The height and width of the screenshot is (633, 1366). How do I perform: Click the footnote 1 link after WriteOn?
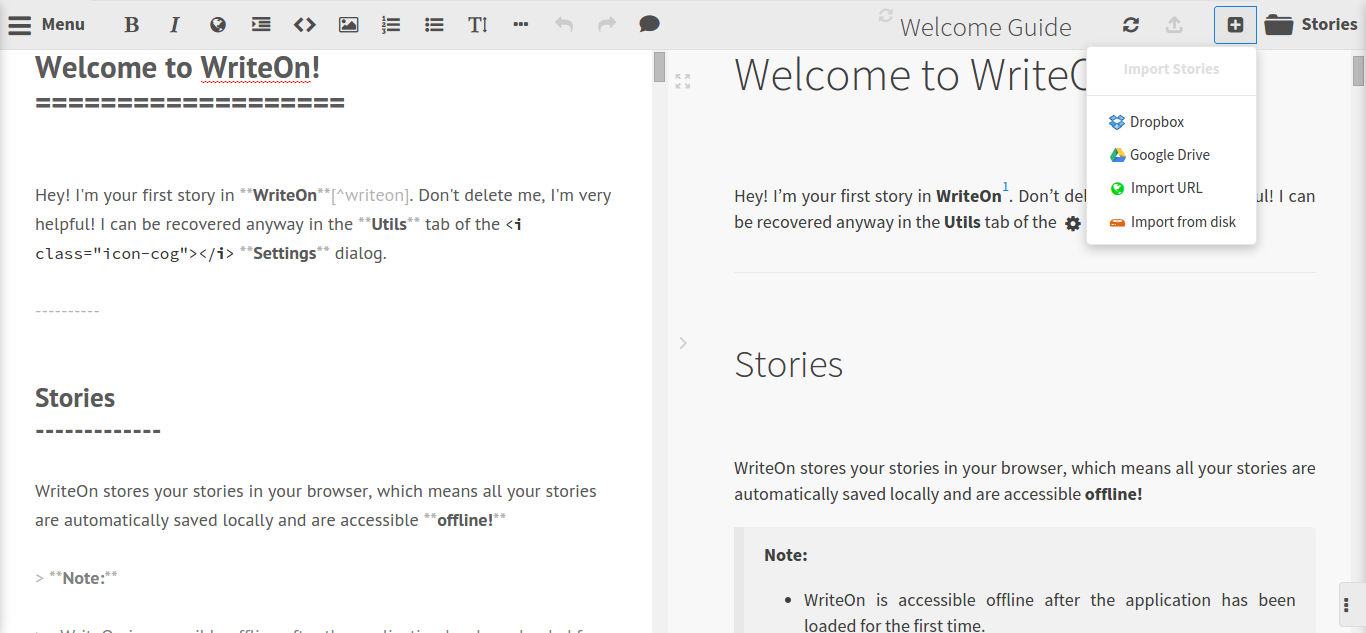pos(1006,187)
